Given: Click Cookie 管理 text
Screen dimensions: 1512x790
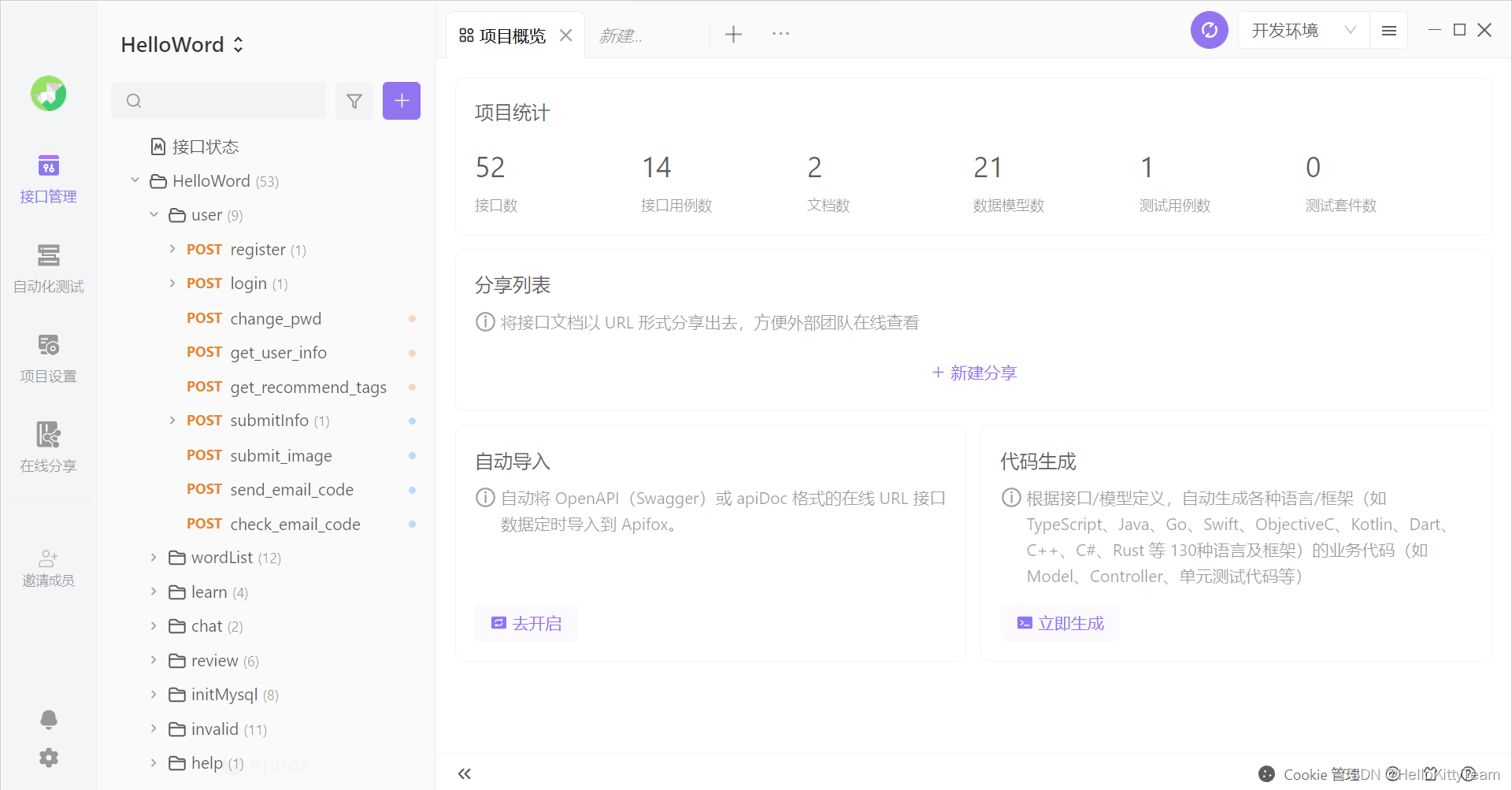Looking at the screenshot, I should coord(1321,774).
